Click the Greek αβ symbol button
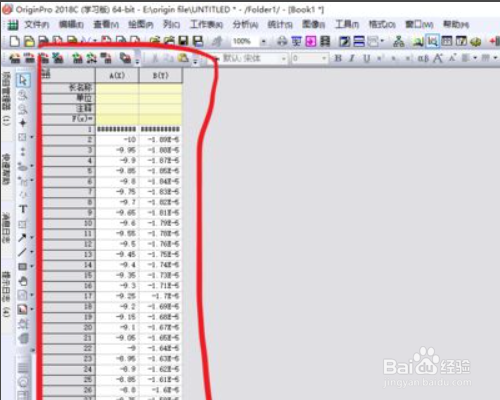Image resolution: width=500 pixels, height=400 pixels. pyautogui.click(x=423, y=58)
